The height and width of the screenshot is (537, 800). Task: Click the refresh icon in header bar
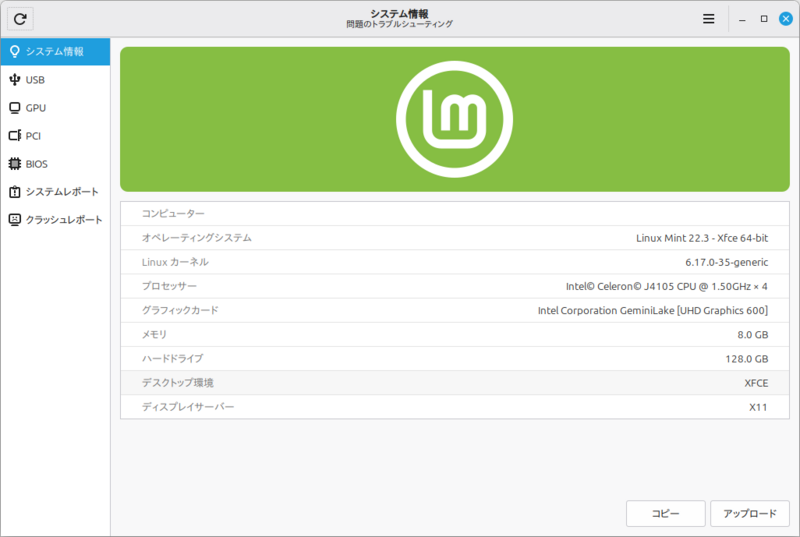pyautogui.click(x=20, y=19)
